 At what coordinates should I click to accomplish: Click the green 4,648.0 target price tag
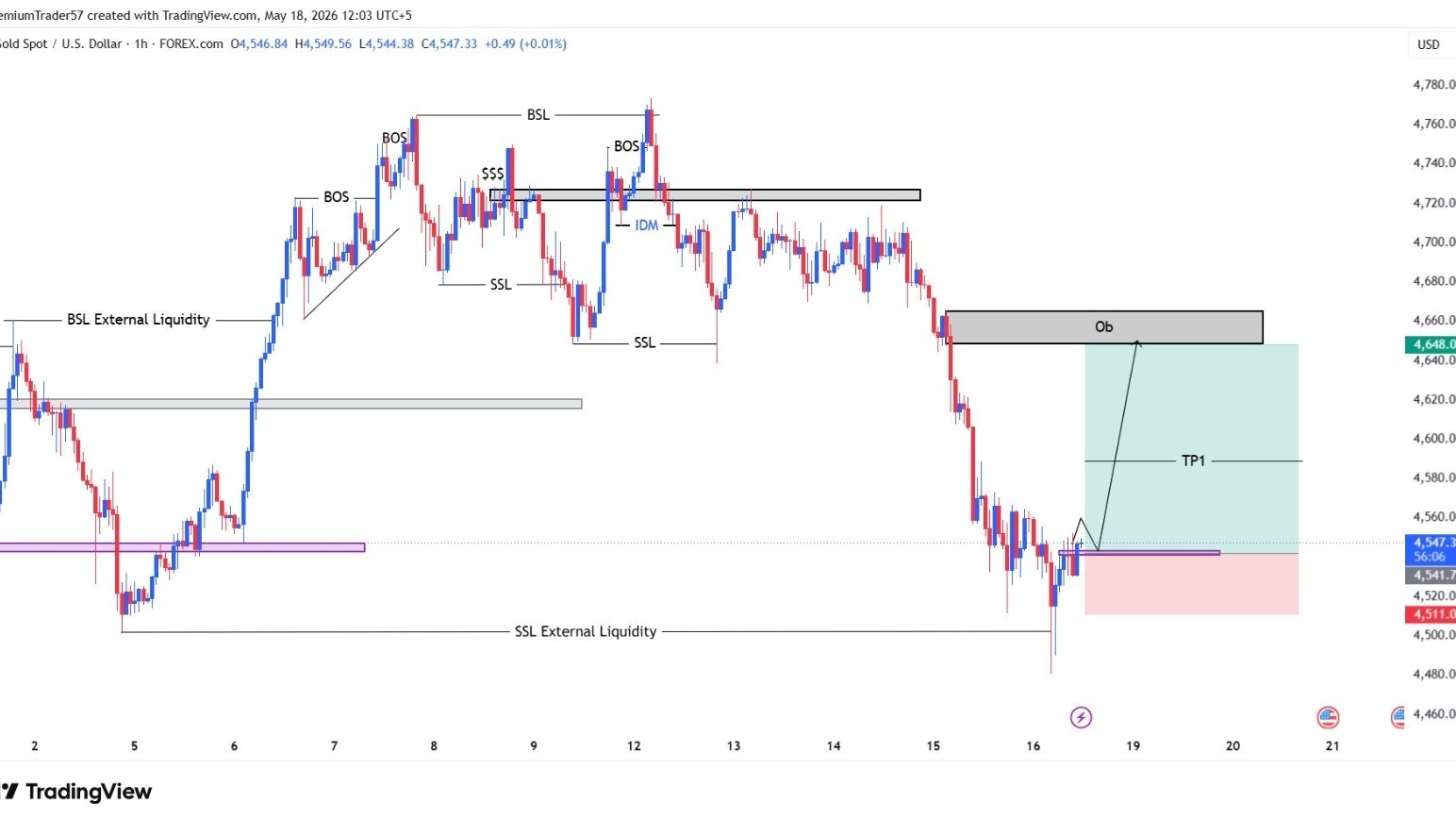1430,344
